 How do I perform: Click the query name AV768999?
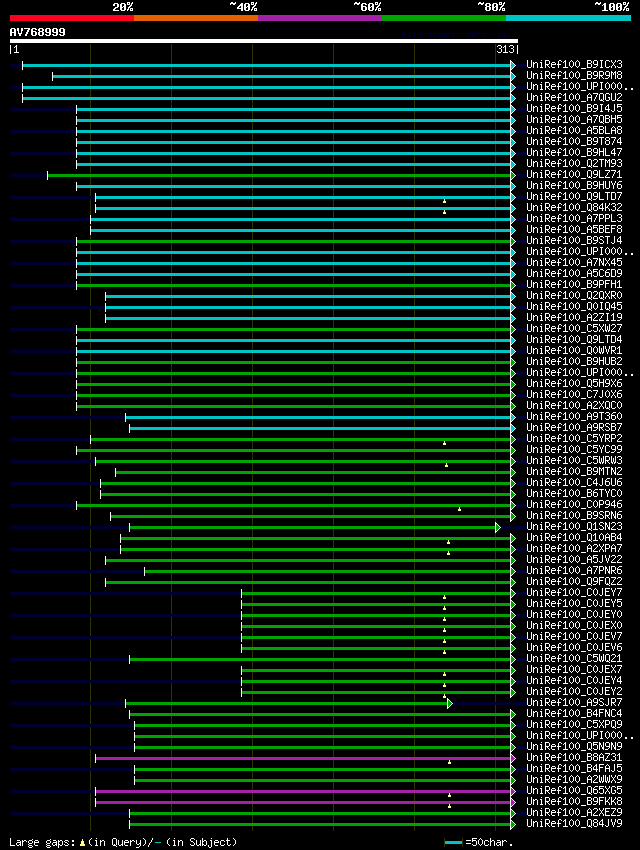[x=37, y=32]
